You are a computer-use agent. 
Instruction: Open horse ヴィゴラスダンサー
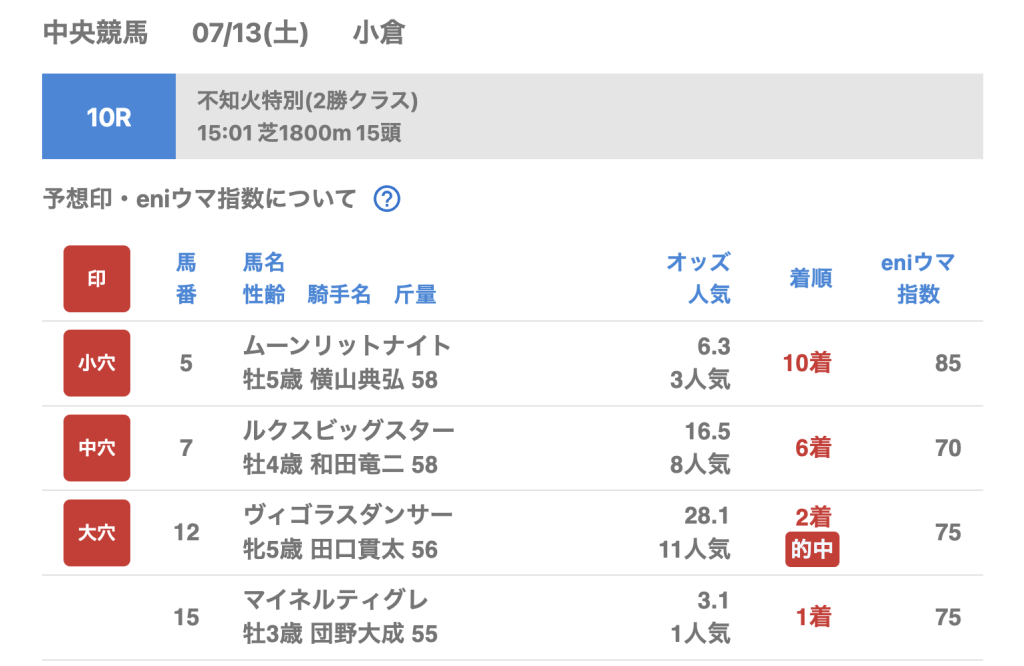348,515
